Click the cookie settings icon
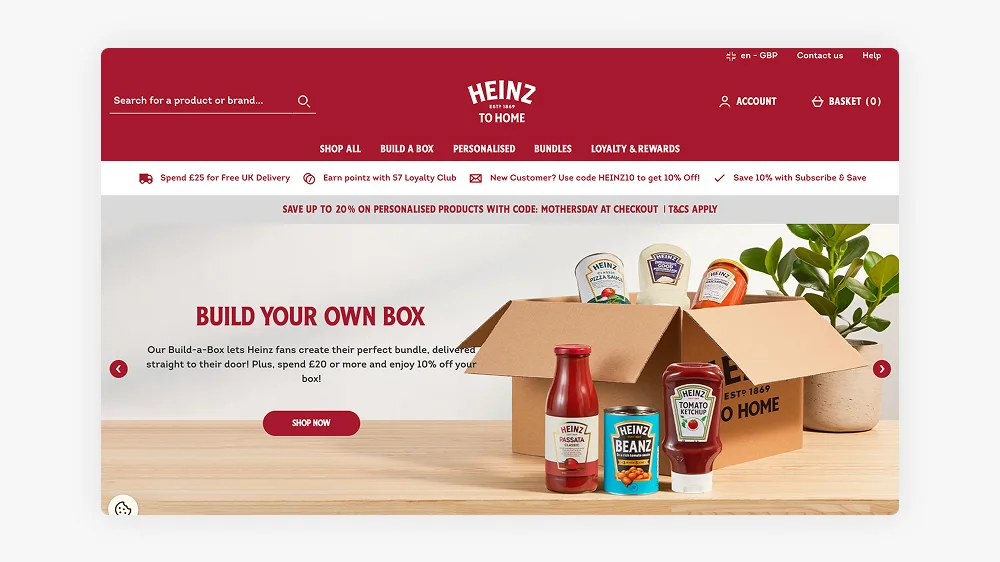The image size is (1000, 562). click(122, 508)
